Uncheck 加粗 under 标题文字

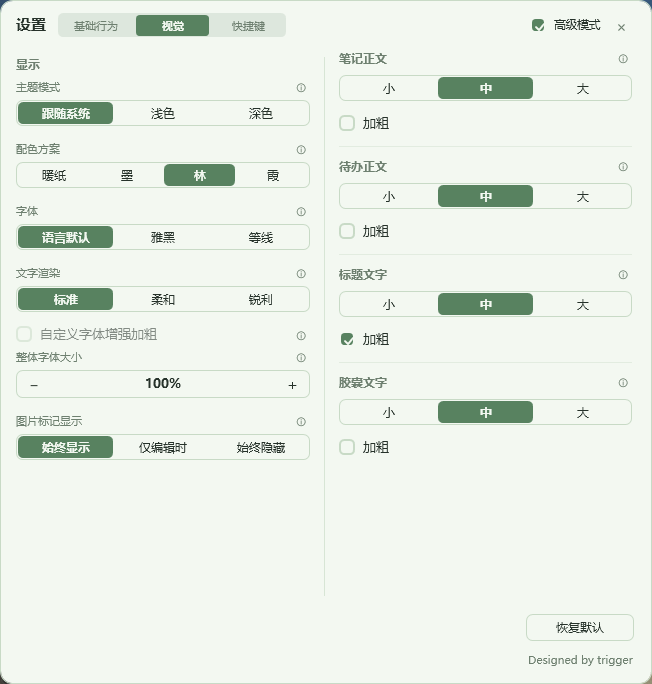[x=347, y=339]
